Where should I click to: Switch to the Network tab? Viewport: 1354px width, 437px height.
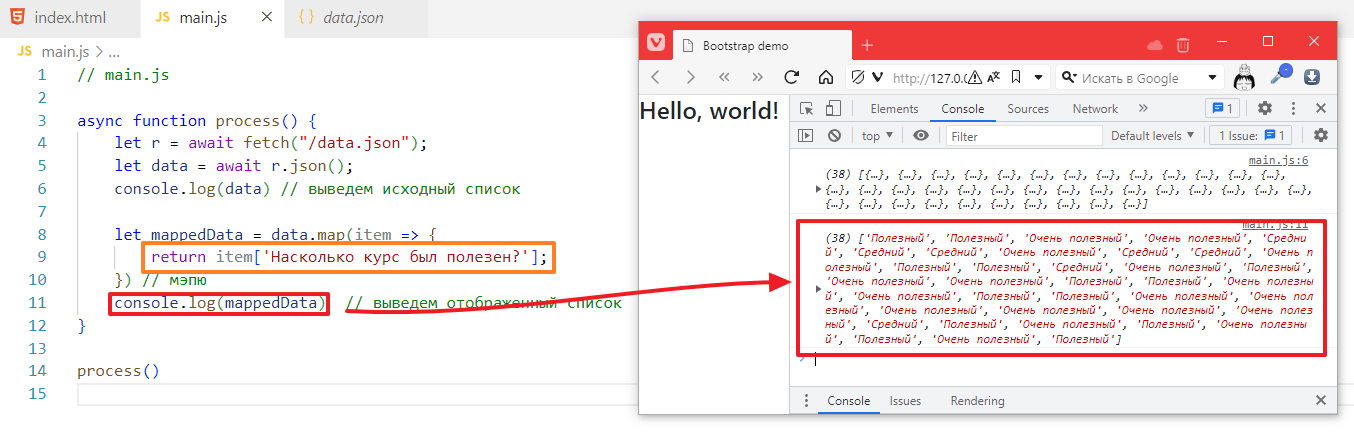click(x=1095, y=109)
